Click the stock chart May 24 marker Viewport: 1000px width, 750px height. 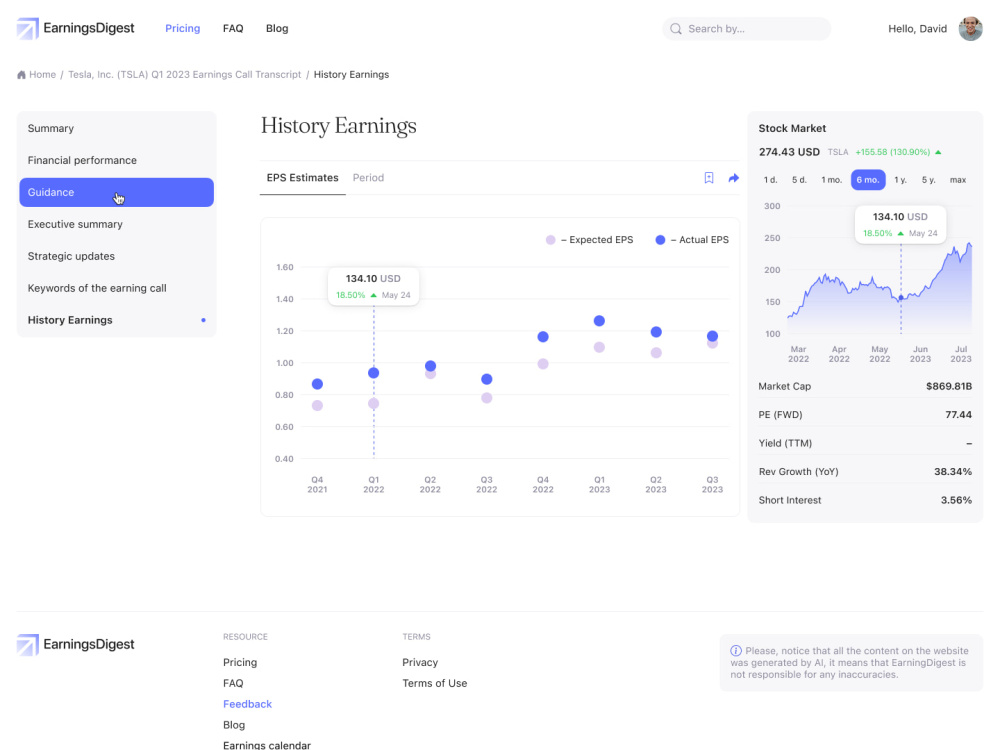pyautogui.click(x=901, y=298)
